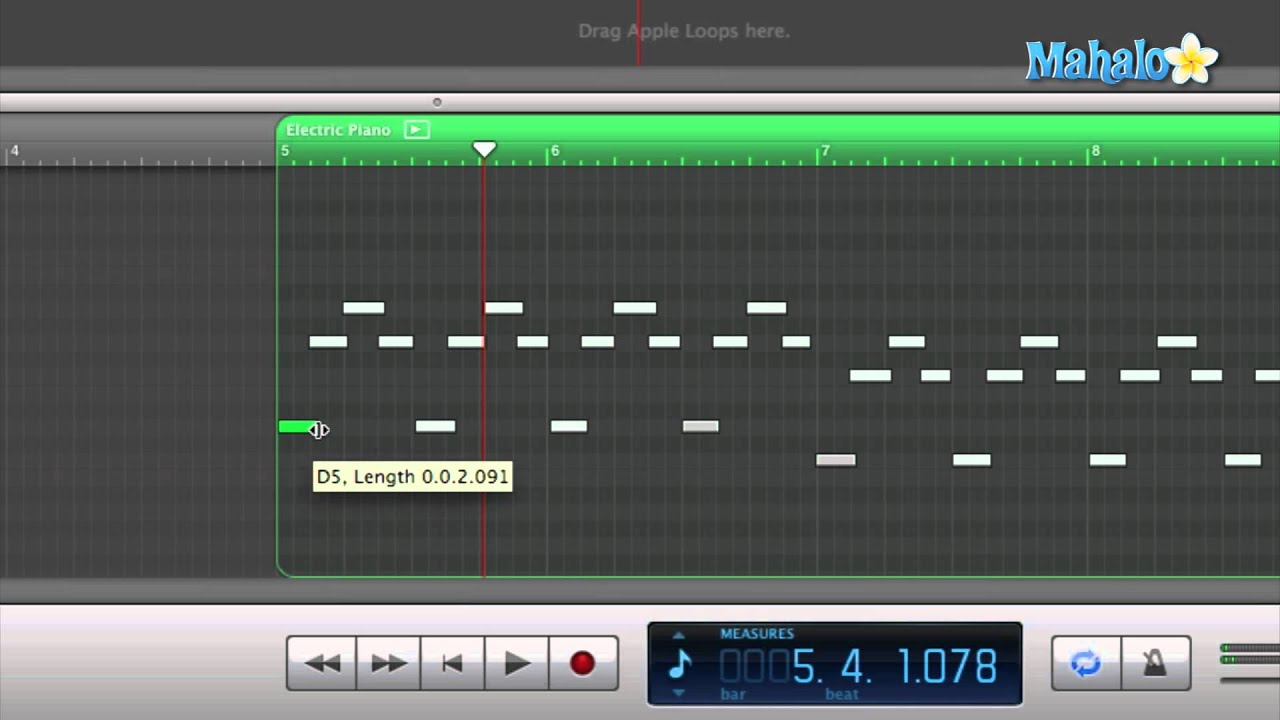Click the tick value 1.078 in LCD
The height and width of the screenshot is (720, 1280).
(x=948, y=665)
